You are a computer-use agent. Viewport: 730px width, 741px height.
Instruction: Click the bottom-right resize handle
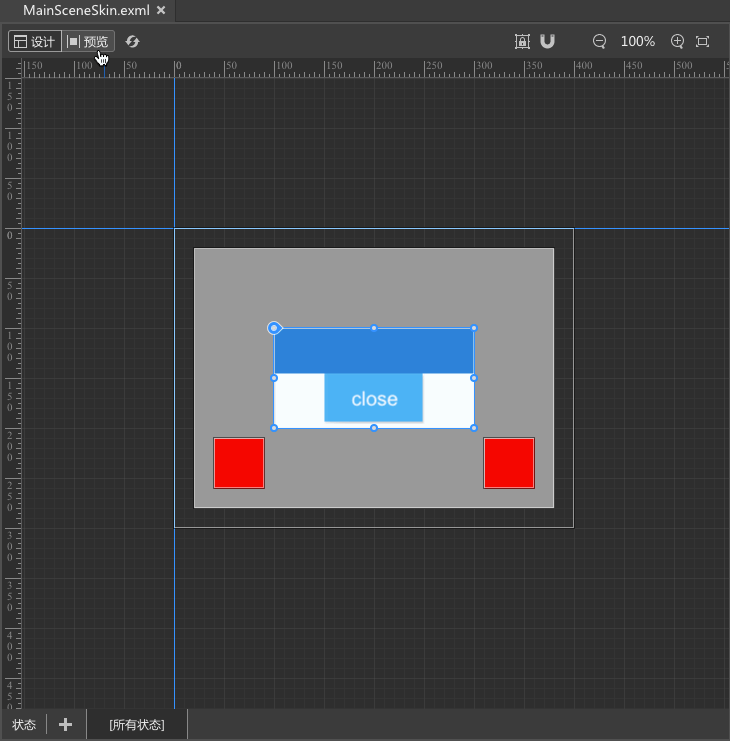474,428
